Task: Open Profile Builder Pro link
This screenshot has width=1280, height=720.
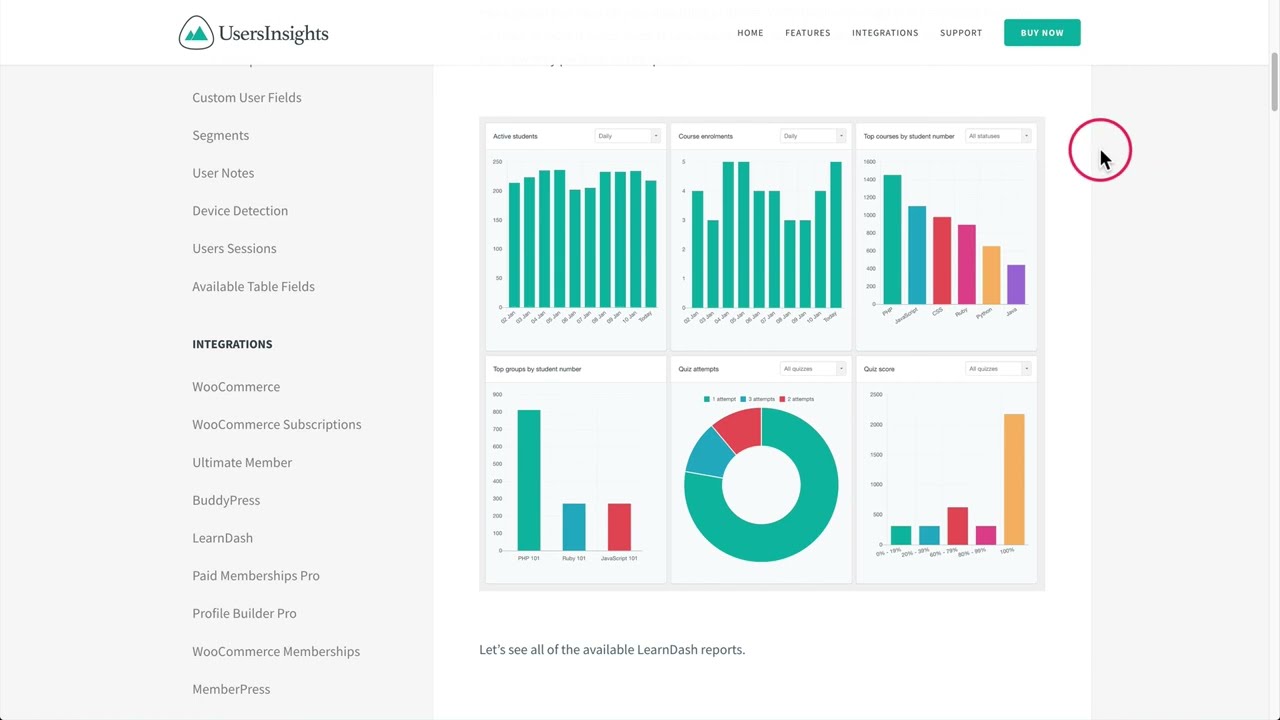Action: tap(244, 613)
